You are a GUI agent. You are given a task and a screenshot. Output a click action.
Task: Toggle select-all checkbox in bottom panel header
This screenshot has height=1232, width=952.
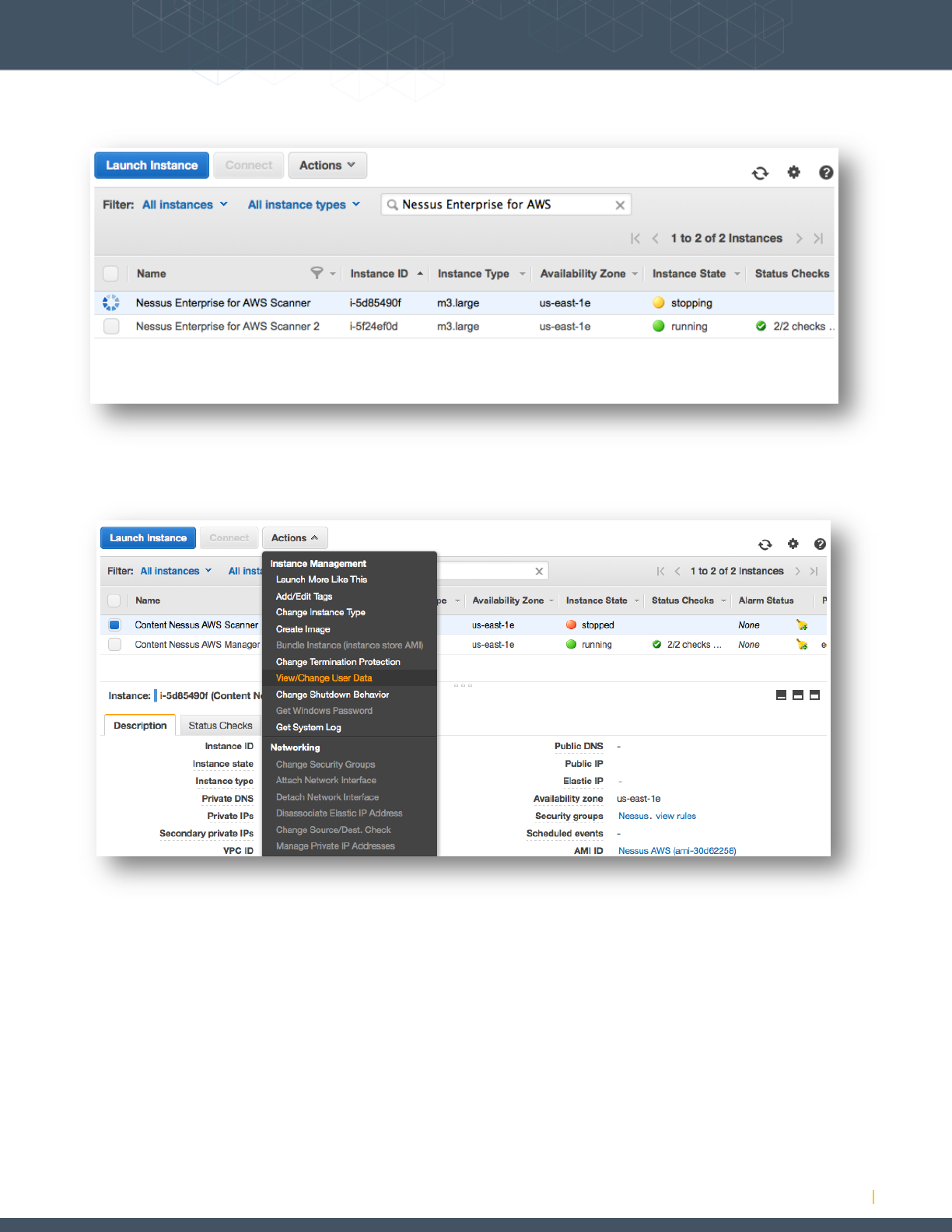pos(114,600)
